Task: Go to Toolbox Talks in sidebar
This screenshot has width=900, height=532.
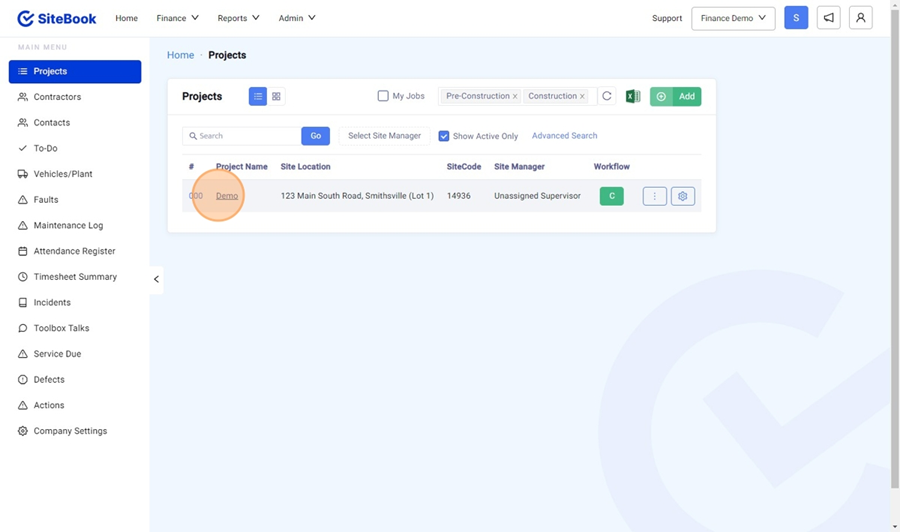Action: point(61,328)
